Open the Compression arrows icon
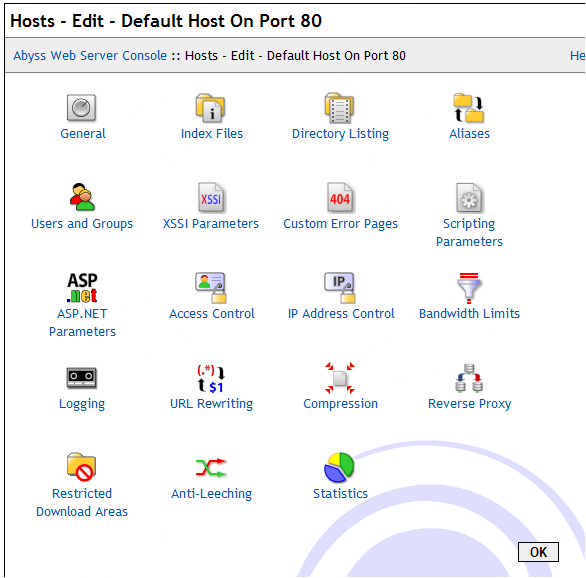The image size is (586, 578). pos(340,378)
